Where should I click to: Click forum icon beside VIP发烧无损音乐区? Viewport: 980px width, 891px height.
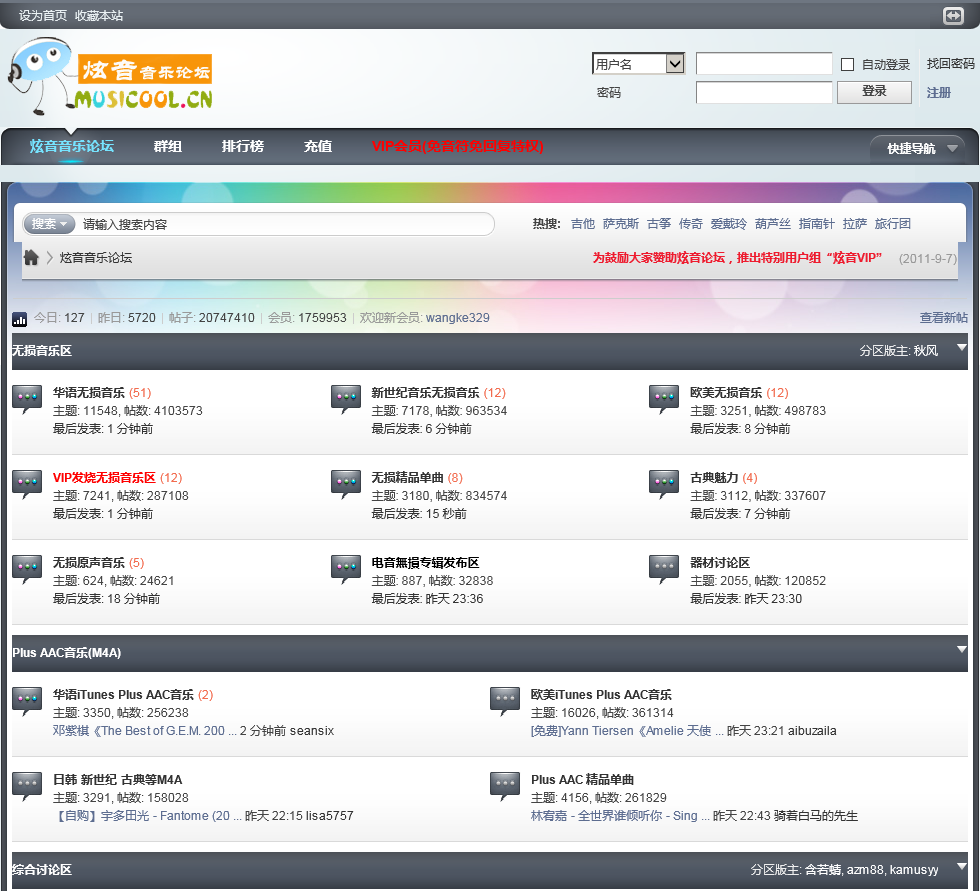click(28, 484)
